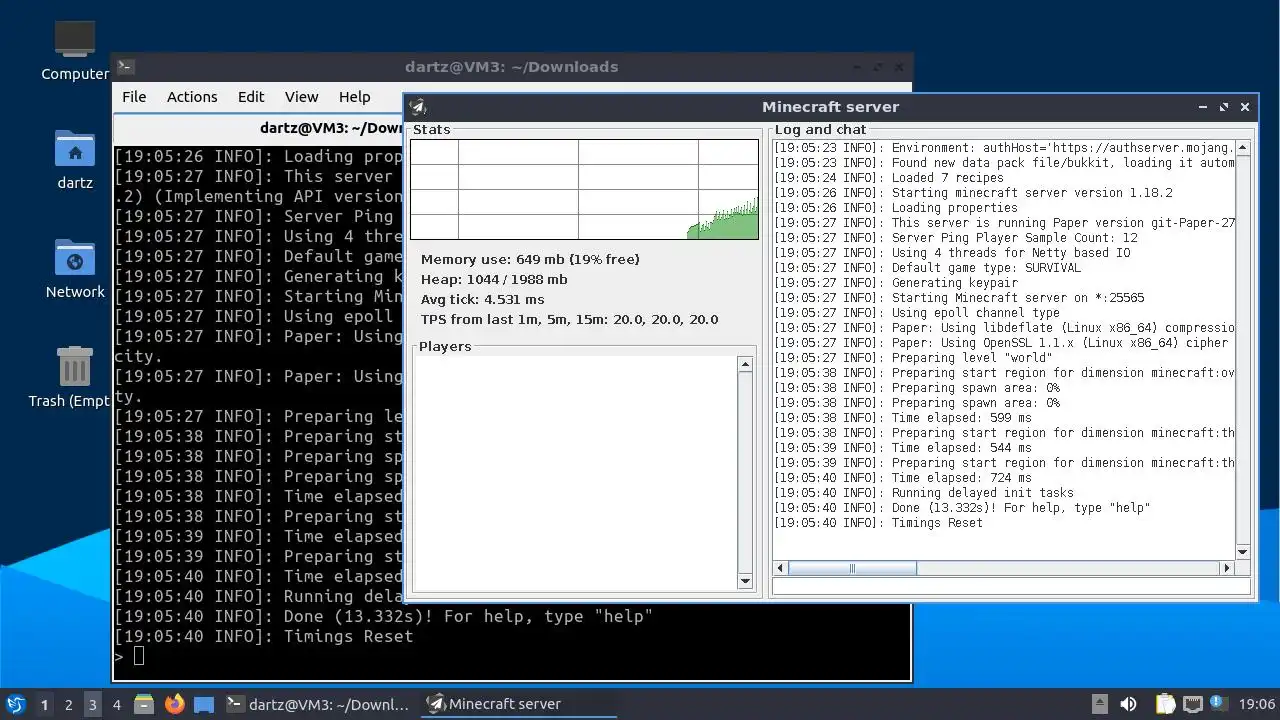Click log horizontal scroll right arrow
Screen dimensions: 1280x720
coord(1227,568)
